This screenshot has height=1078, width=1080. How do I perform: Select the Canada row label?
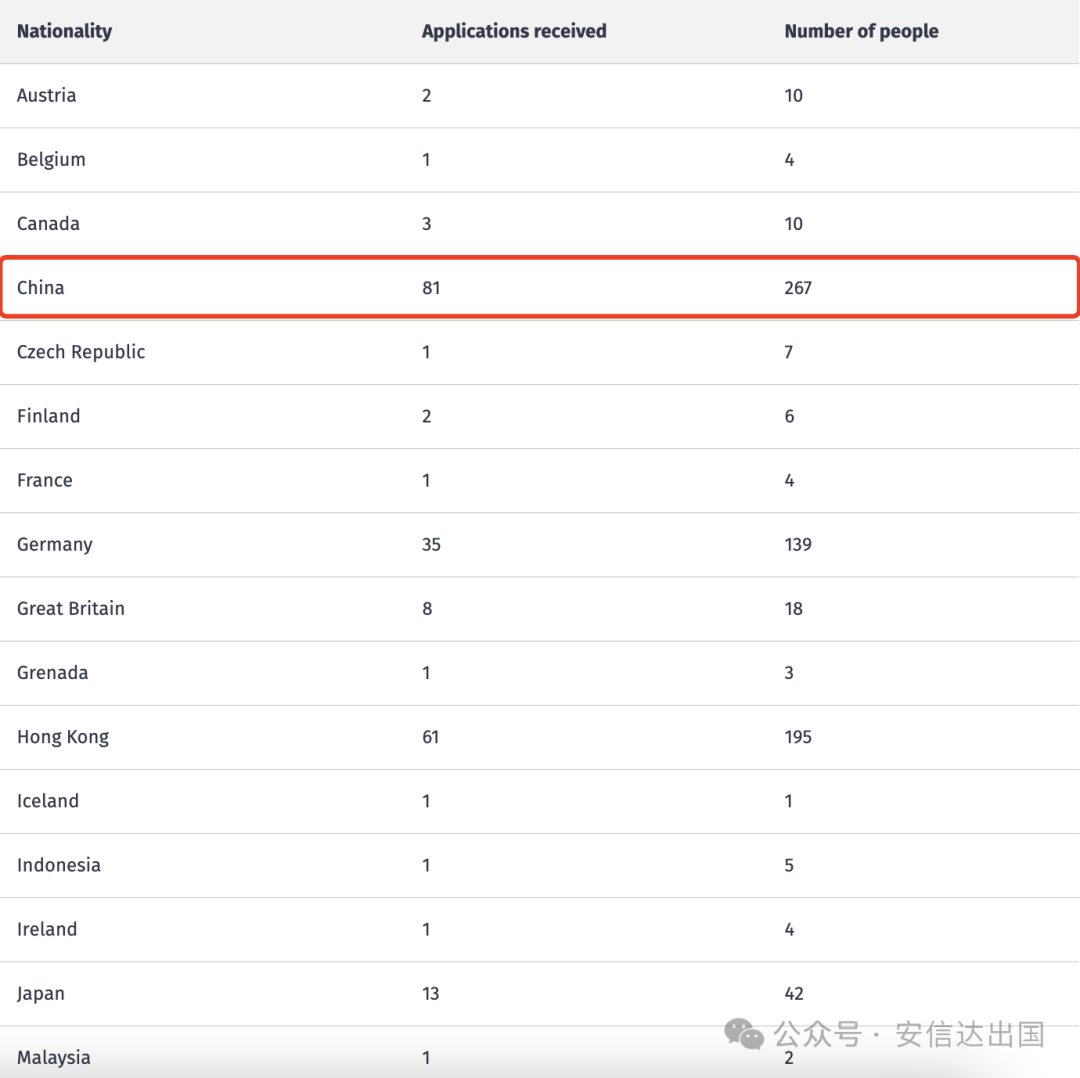(48, 224)
